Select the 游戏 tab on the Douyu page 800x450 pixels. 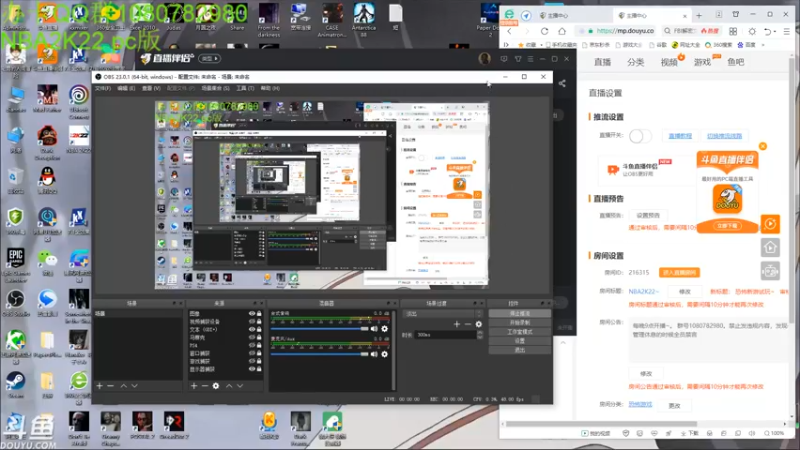(x=703, y=62)
